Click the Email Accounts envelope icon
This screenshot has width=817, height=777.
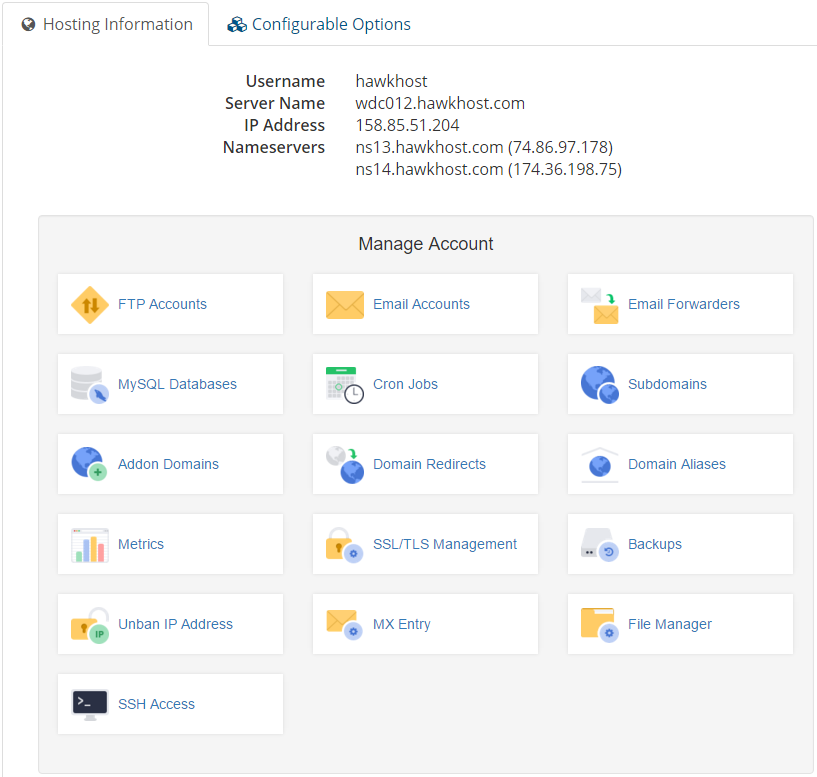345,305
